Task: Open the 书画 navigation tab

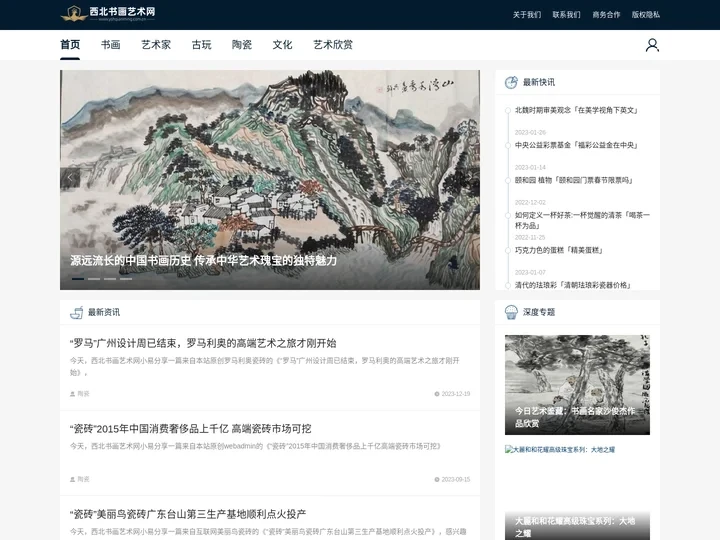Action: click(x=111, y=45)
